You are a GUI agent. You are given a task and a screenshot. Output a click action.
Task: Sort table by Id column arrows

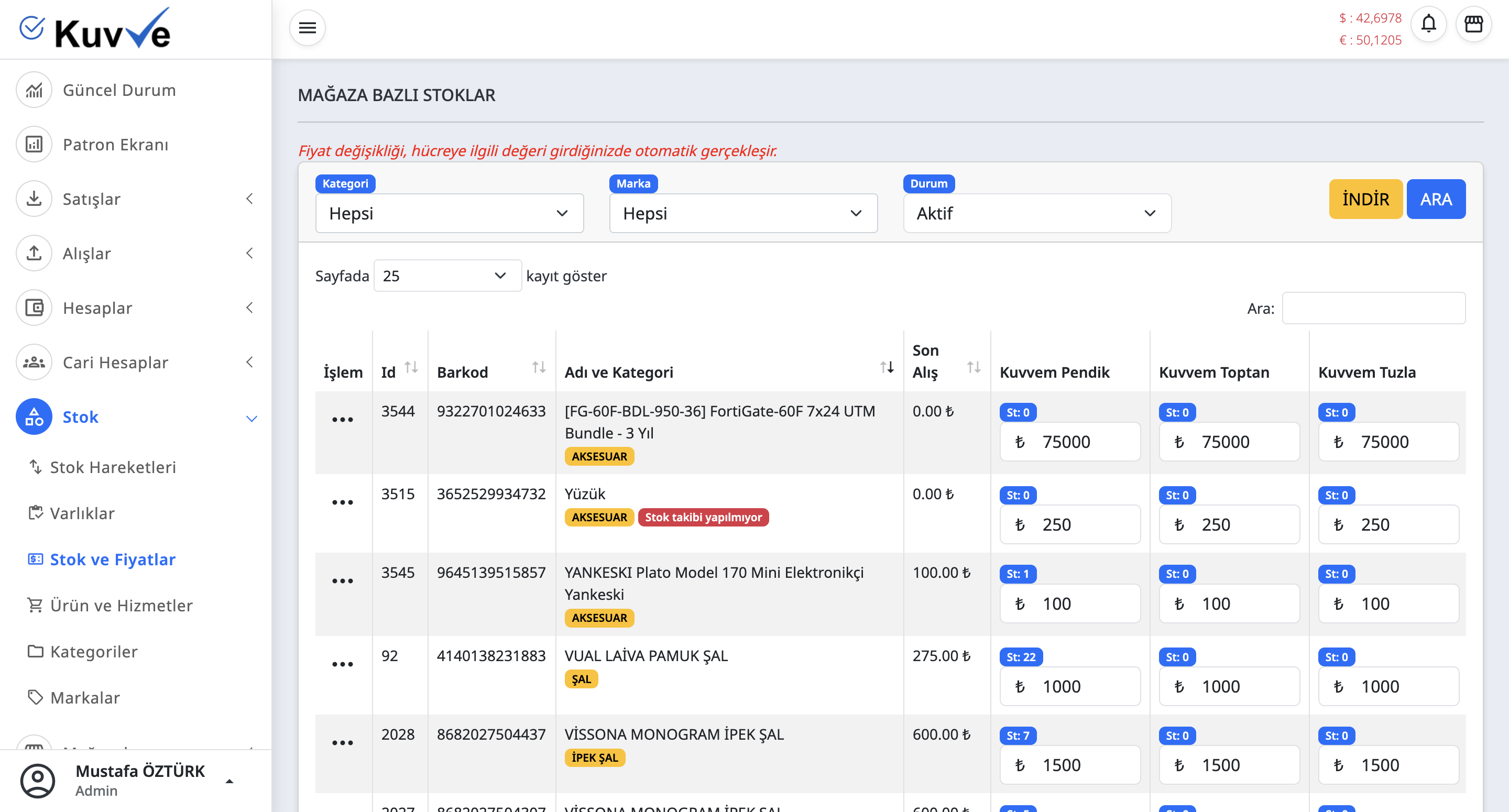click(411, 368)
